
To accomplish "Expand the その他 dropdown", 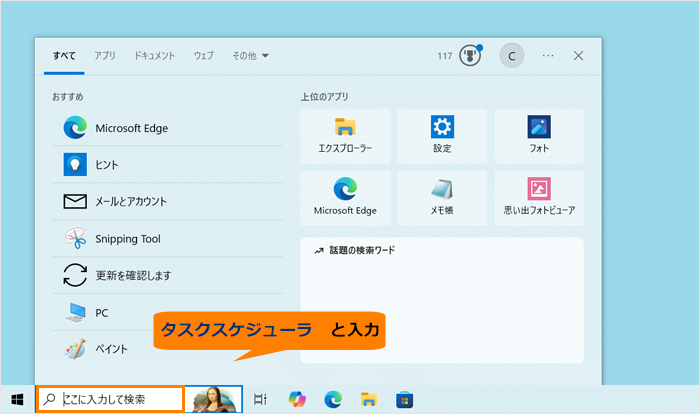I will pos(250,56).
